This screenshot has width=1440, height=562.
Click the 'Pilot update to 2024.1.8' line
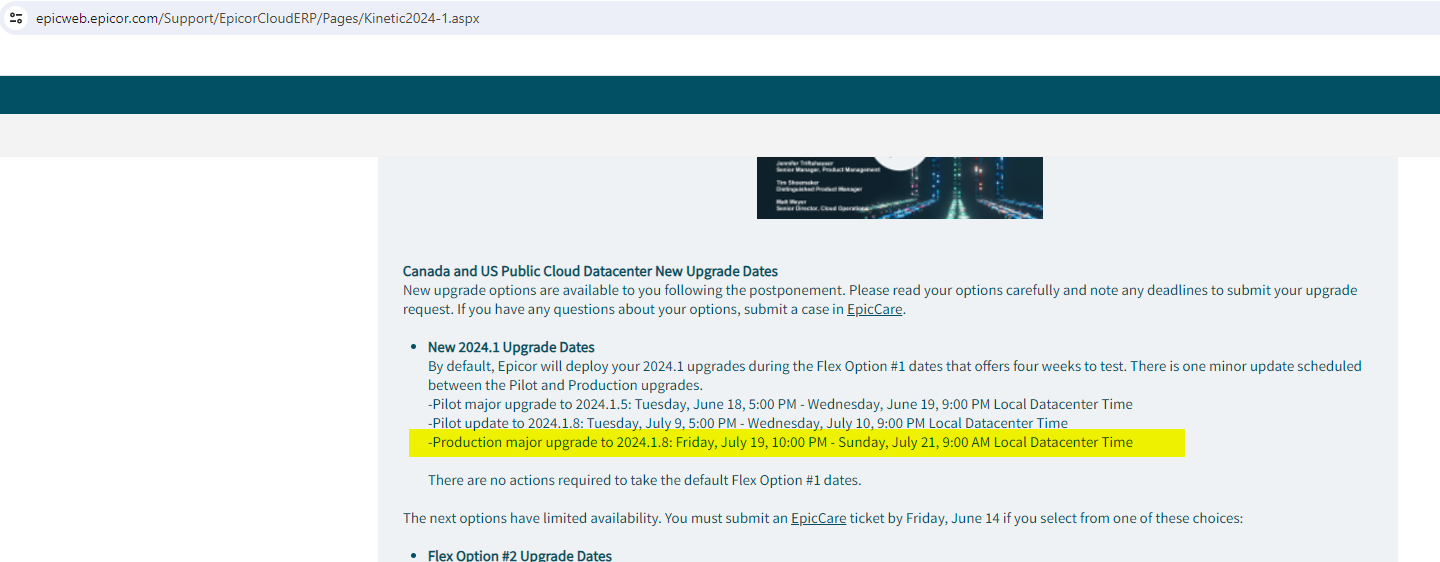click(x=748, y=423)
